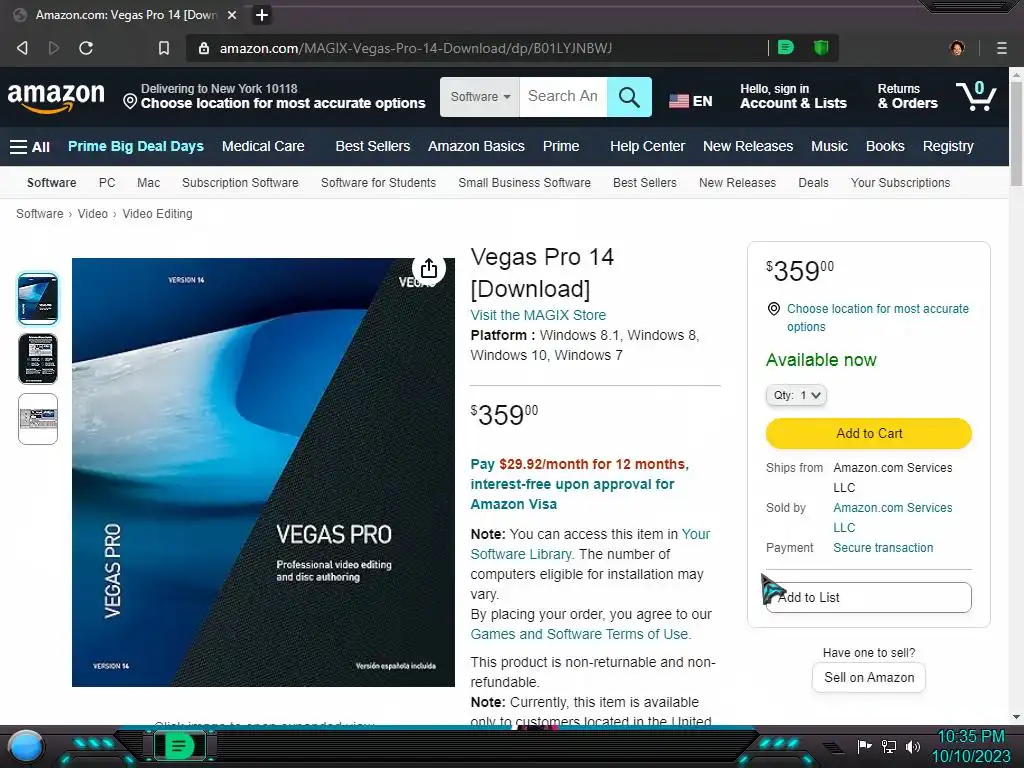This screenshot has height=768, width=1024.
Task: Bookmark this page with the bookmark icon
Action: pyautogui.click(x=164, y=48)
